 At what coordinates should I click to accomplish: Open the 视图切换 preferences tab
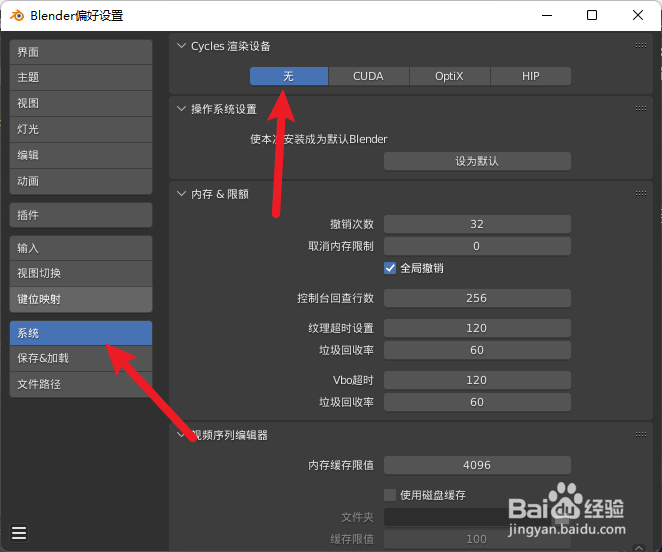[81, 273]
